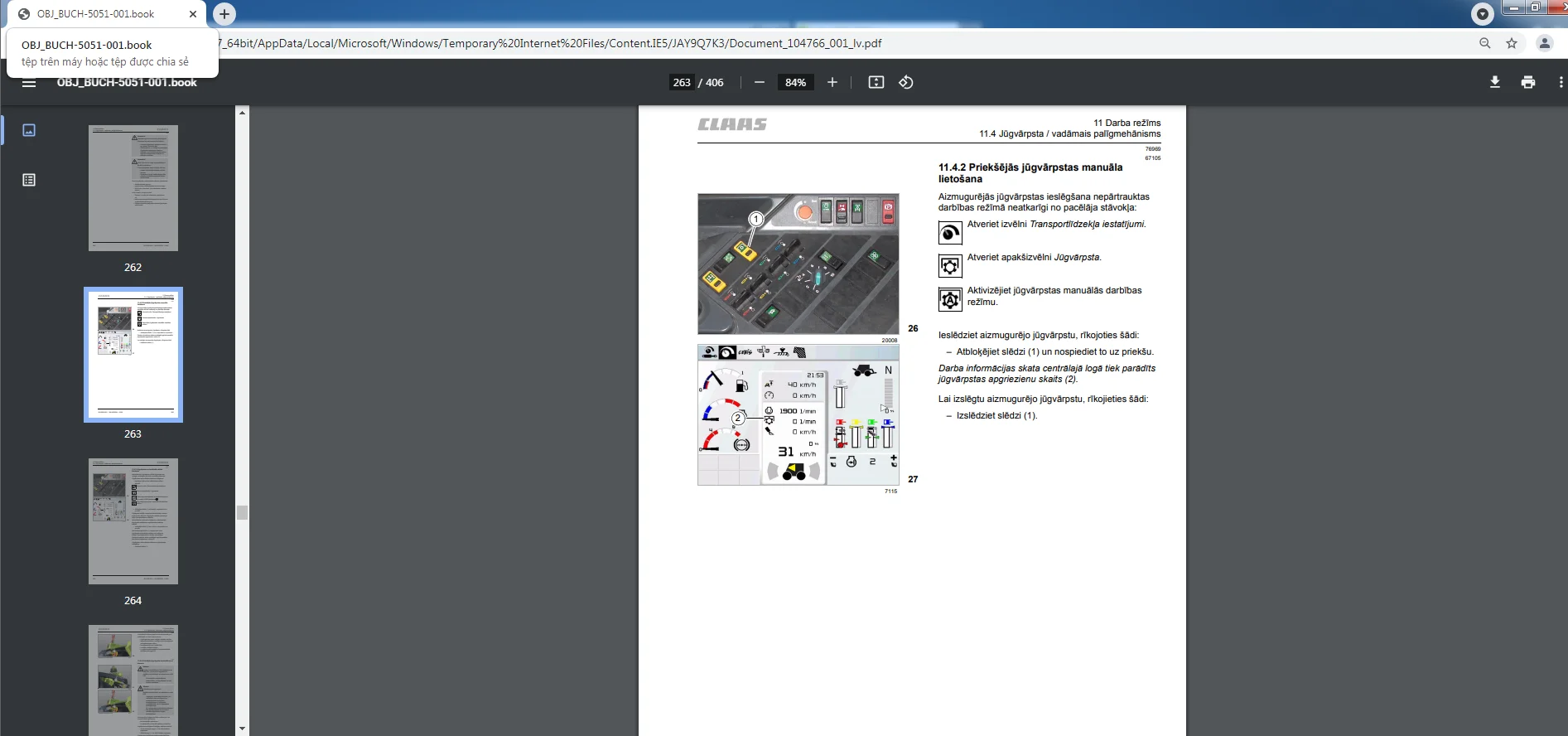Click the header text '11 Darba režīms'

pos(1127,123)
